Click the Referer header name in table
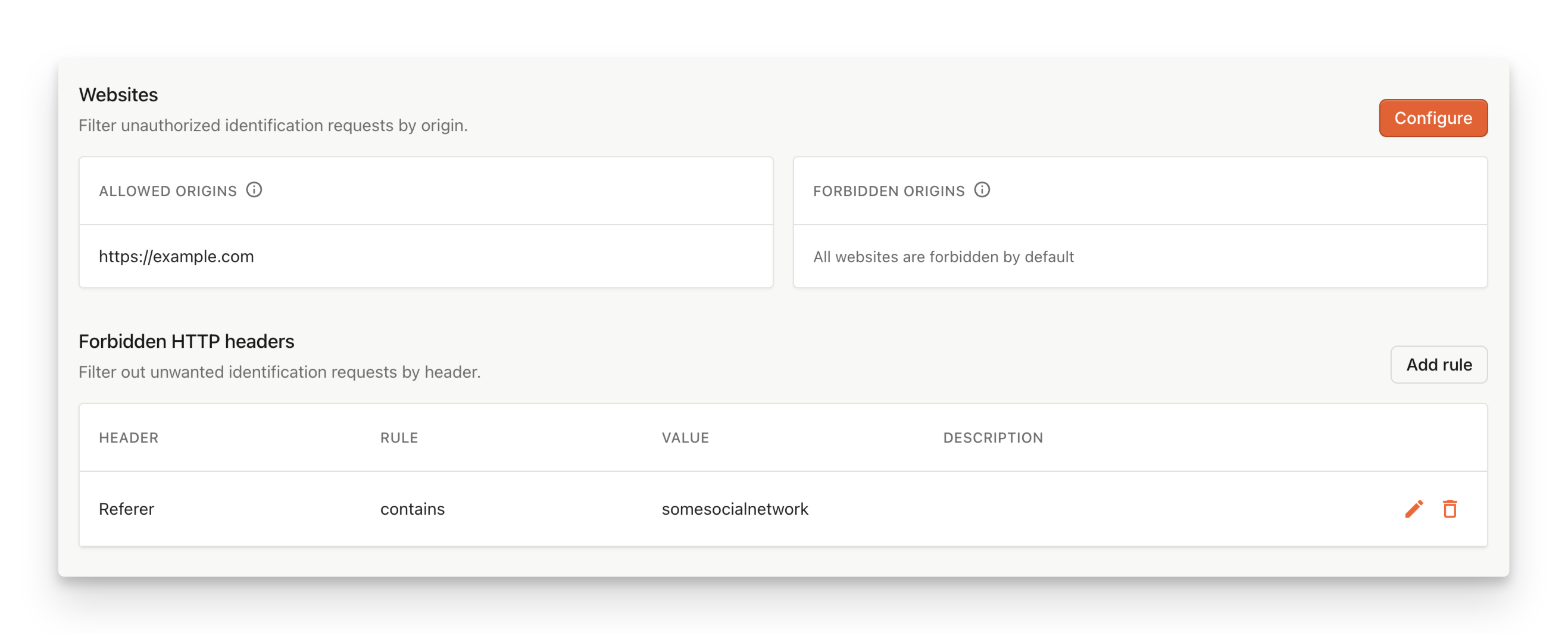 click(126, 509)
